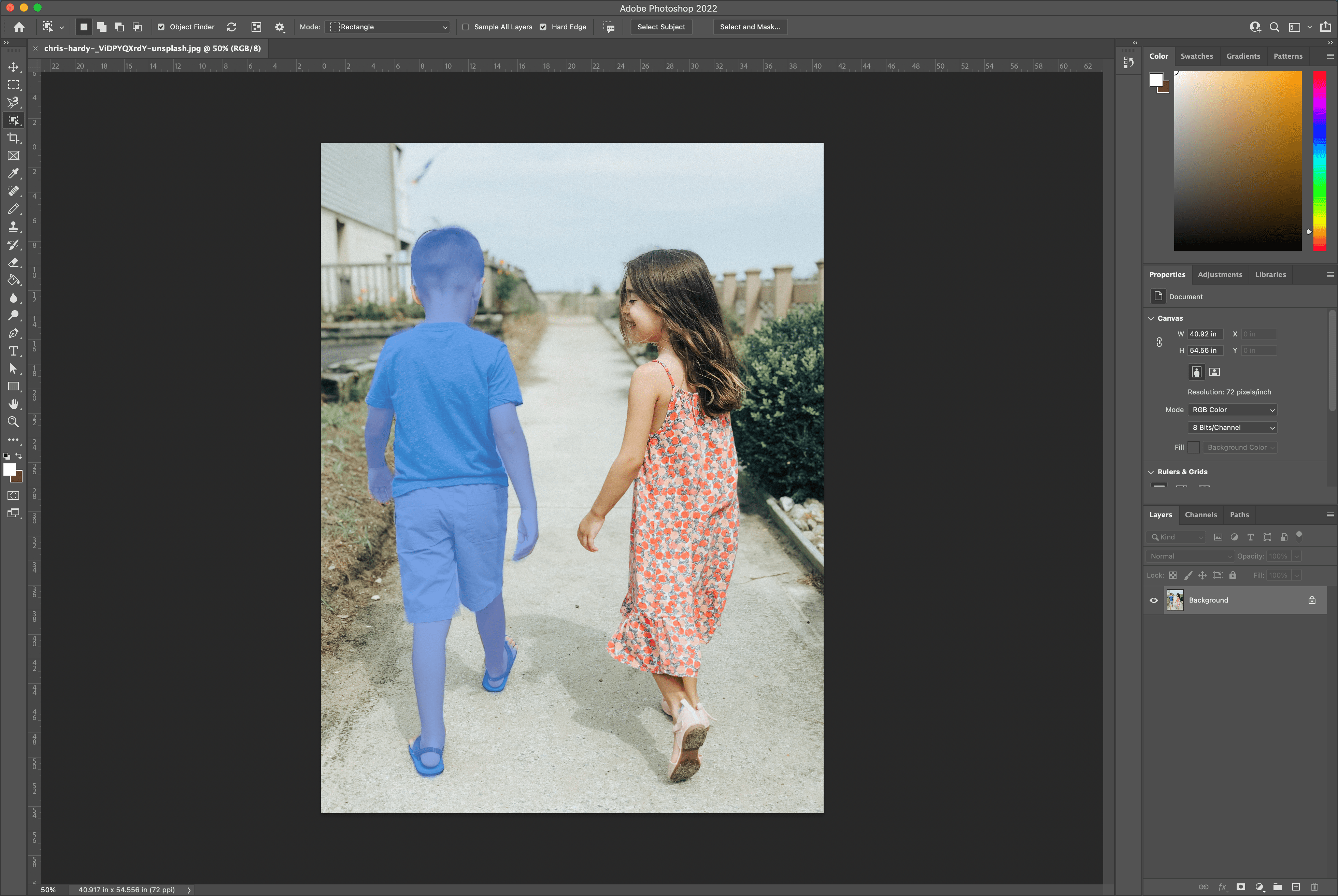Select the Gradient tool
The image size is (1338, 896).
coord(14,280)
